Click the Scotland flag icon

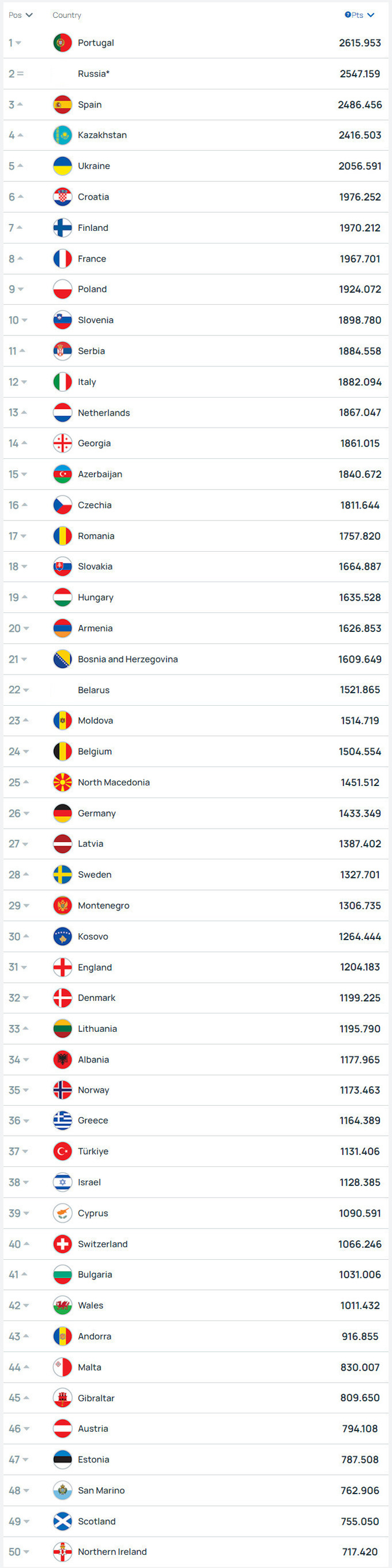coord(63,1521)
